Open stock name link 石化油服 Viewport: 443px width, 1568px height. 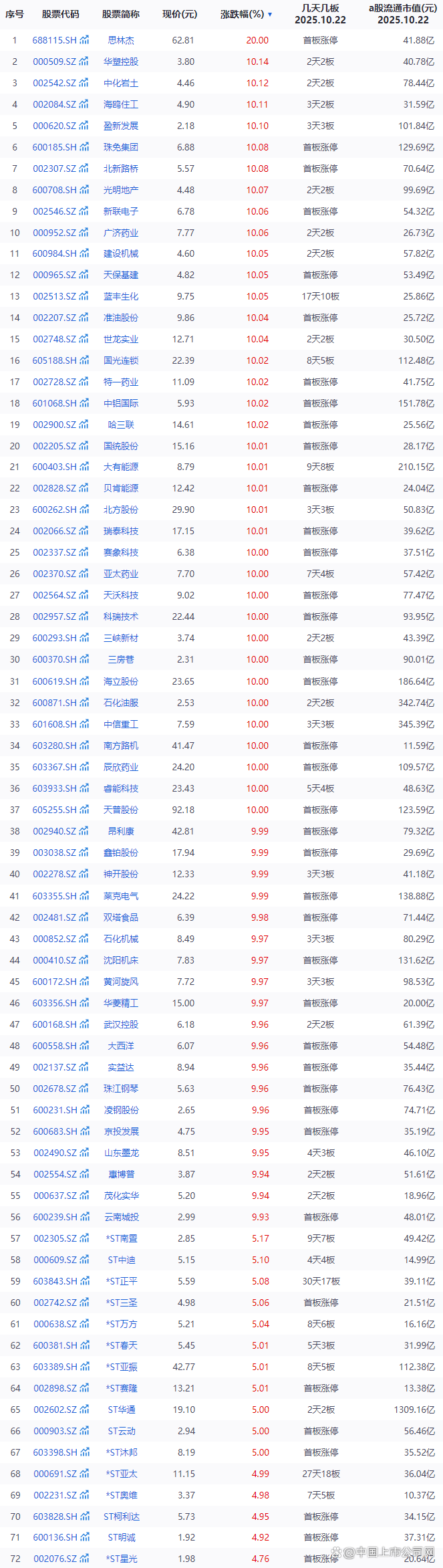(x=121, y=703)
